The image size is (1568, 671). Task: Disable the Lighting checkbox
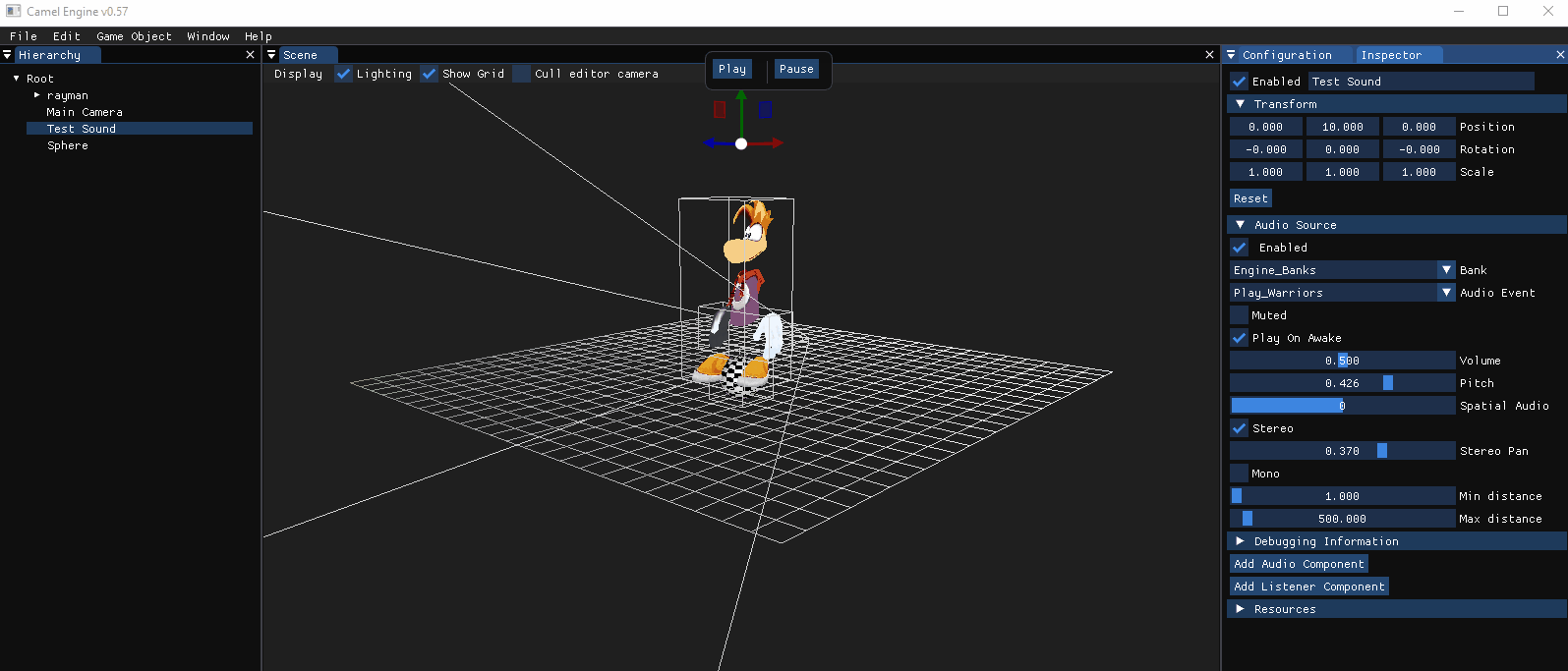(x=343, y=74)
